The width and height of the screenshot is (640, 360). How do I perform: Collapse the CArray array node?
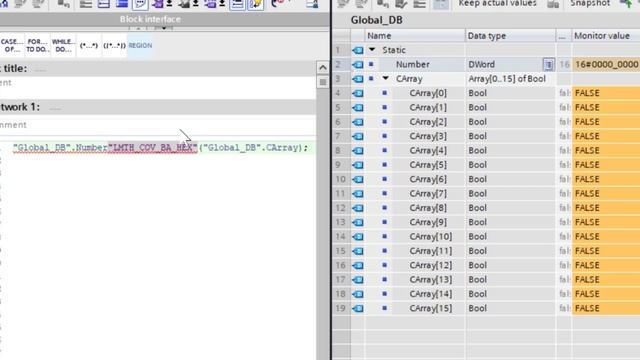point(385,78)
